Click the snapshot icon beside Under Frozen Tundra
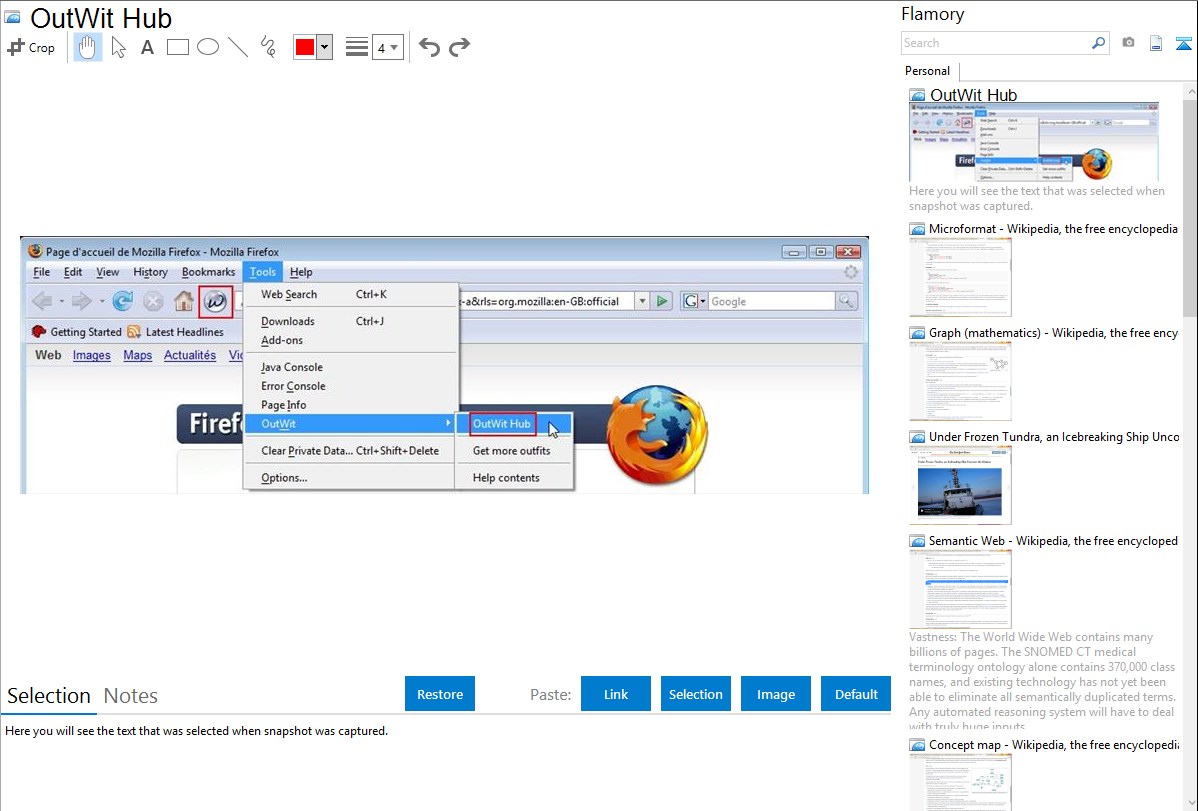Screen dimensions: 1198x811 pyautogui.click(x=917, y=437)
